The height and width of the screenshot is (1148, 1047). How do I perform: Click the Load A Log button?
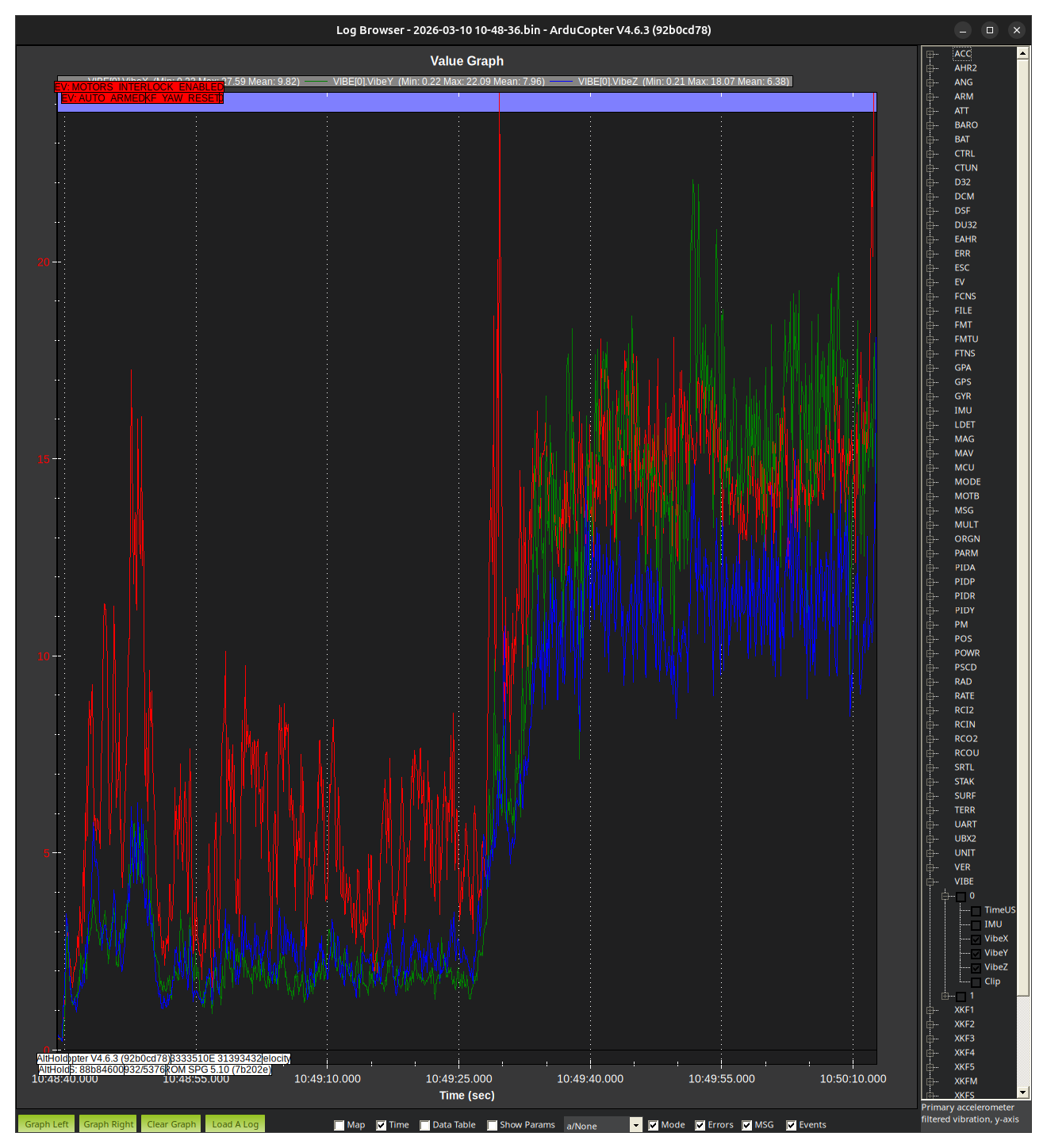coord(235,1124)
